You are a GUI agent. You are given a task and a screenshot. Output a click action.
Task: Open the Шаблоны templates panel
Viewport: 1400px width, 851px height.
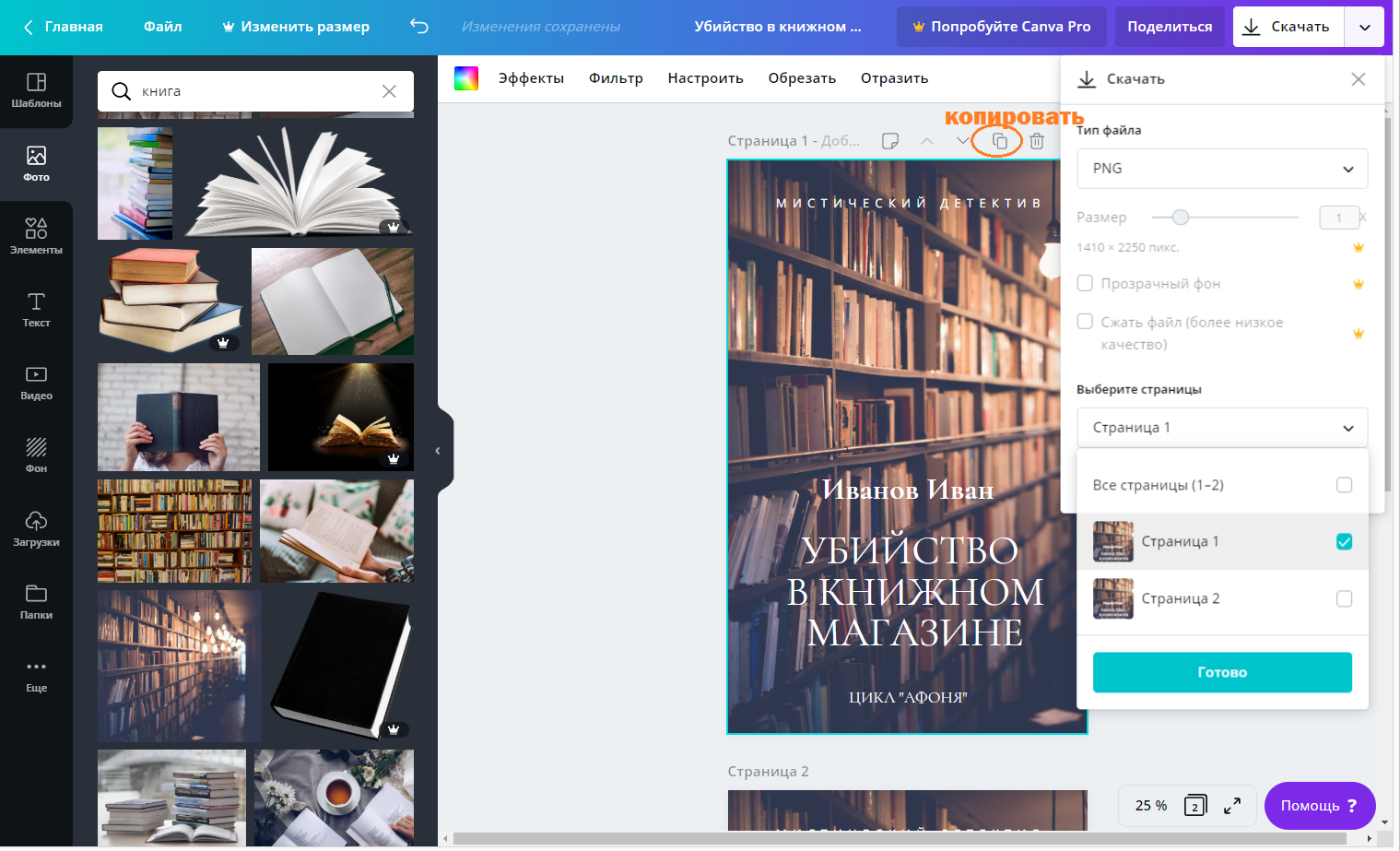pyautogui.click(x=36, y=90)
